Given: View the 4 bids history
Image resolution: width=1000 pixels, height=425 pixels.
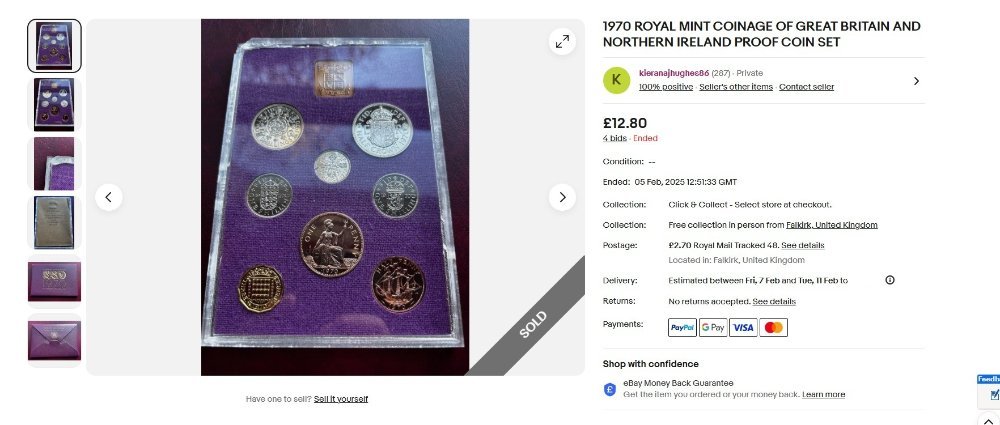Looking at the screenshot, I should tap(615, 138).
